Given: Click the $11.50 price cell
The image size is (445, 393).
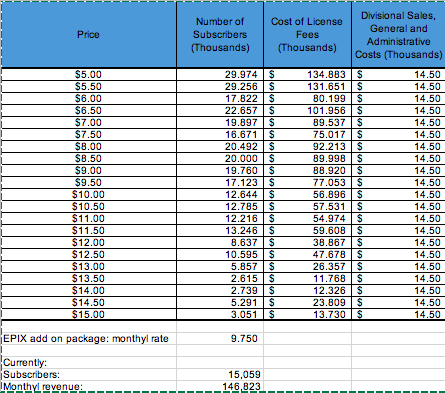Looking at the screenshot, I should [x=89, y=231].
